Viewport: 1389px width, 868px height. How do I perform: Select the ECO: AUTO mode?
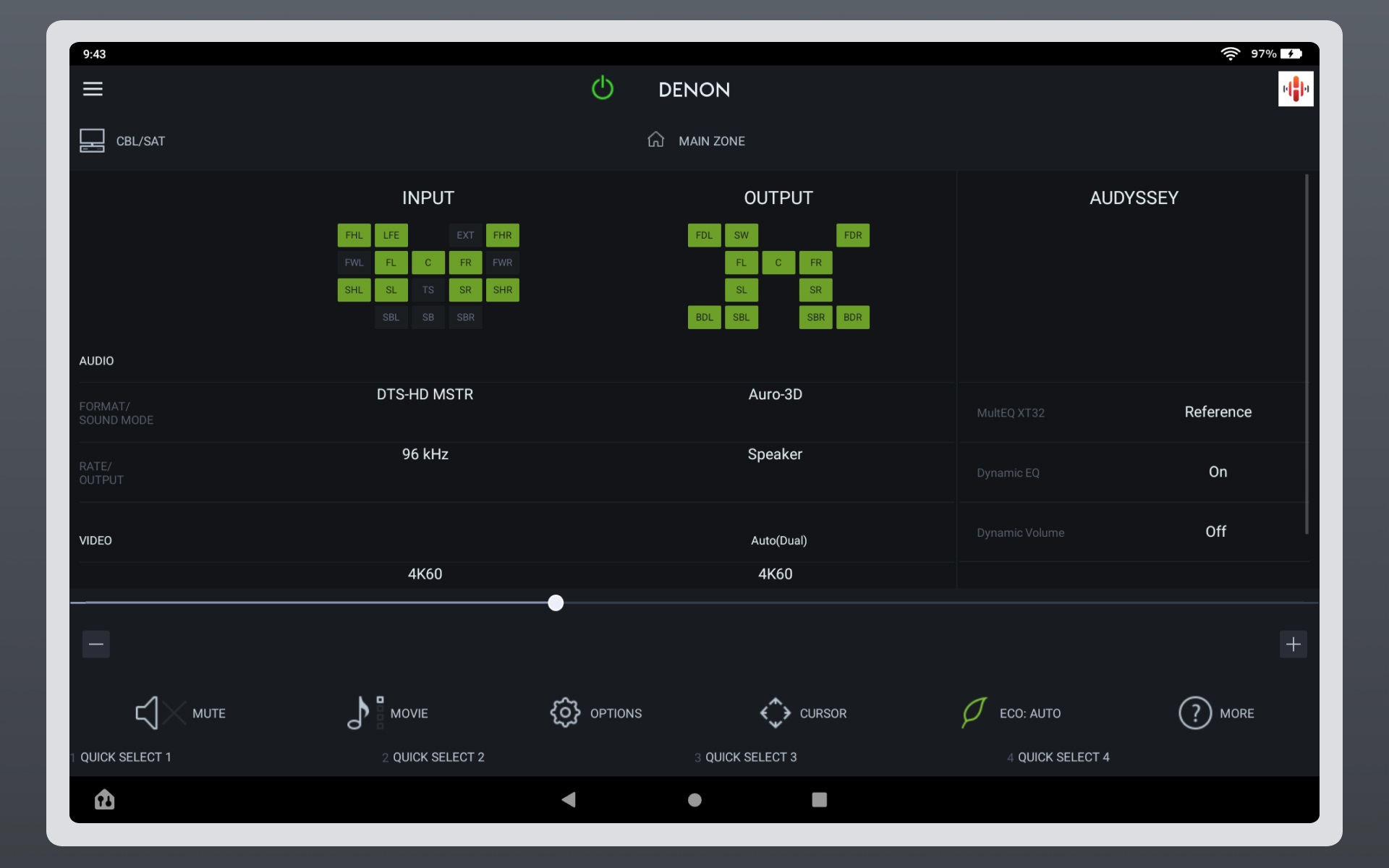point(1011,712)
